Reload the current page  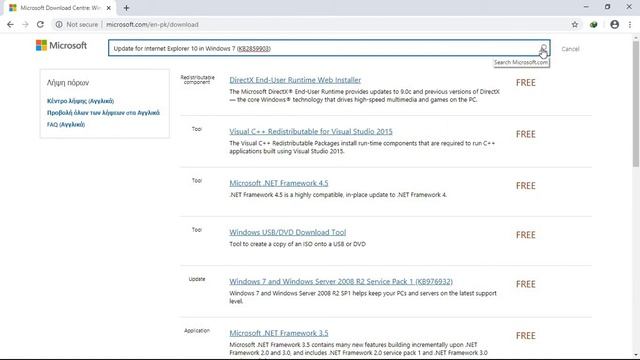(40, 24)
